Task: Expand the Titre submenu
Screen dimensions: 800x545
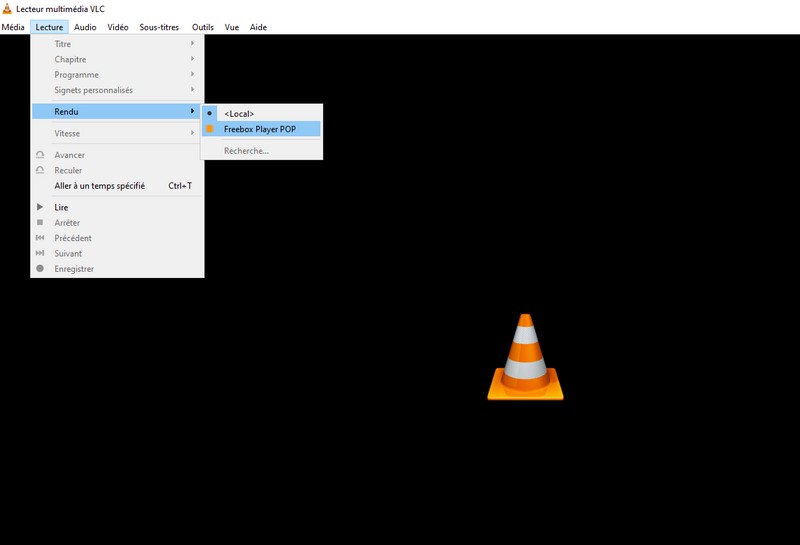Action: pos(117,44)
